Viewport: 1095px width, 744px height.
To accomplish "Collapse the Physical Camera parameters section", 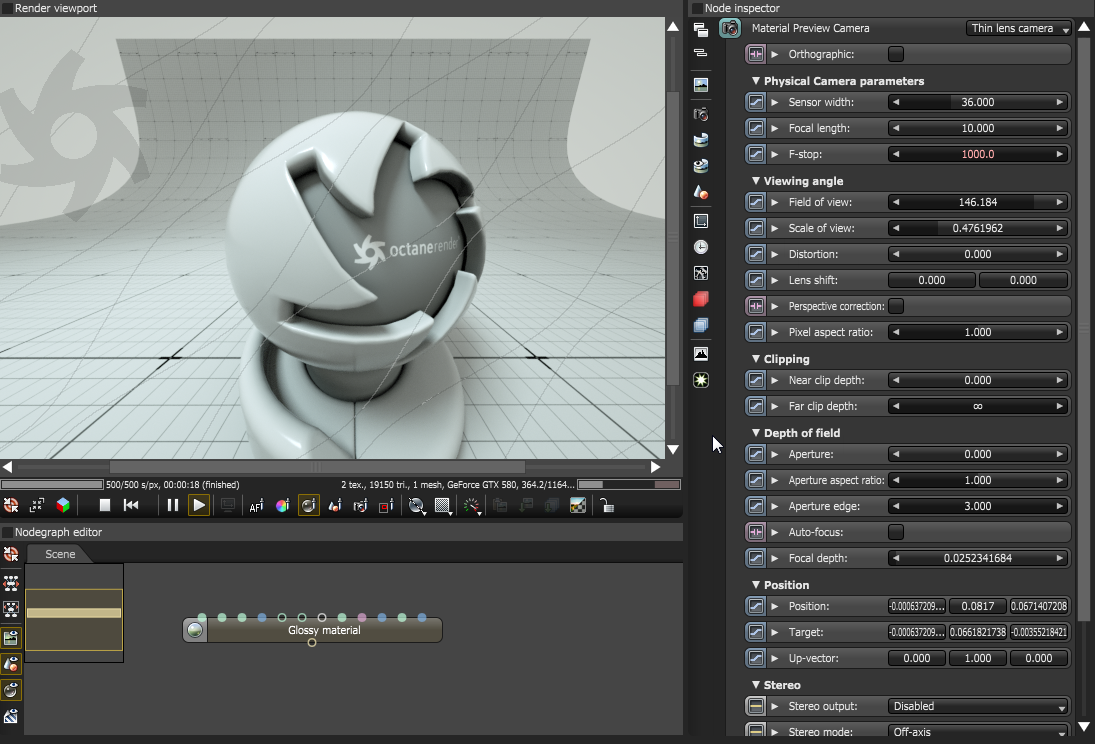I will point(756,81).
